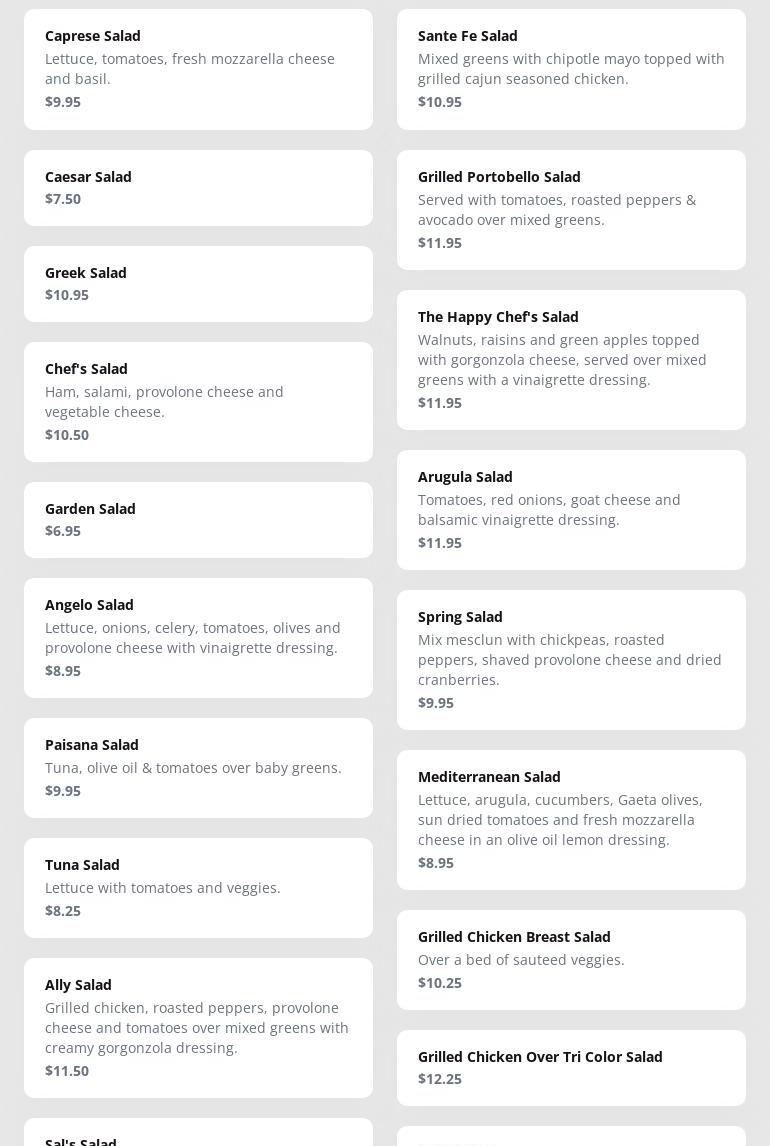Choose The Happy Chef's Salad
Screen dimensions: 770x1146
click(x=571, y=360)
